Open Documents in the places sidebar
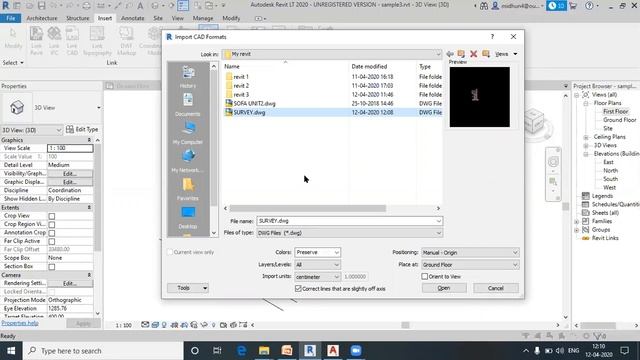Image resolution: width=640 pixels, height=360 pixels. [x=188, y=105]
